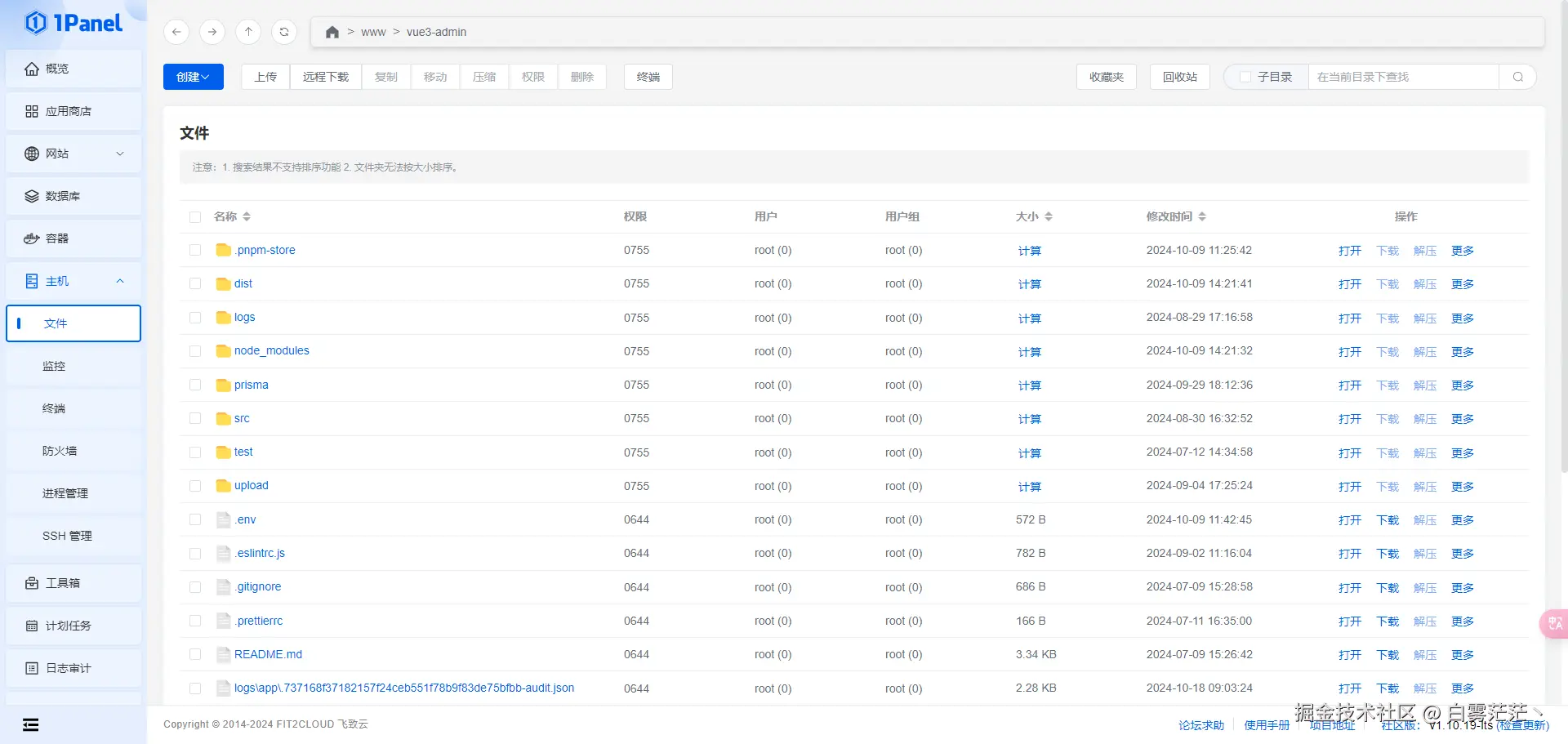Viewport: 1568px width, 744px height.
Task: Open 更多 (More) menu for src
Action: 1463,419
